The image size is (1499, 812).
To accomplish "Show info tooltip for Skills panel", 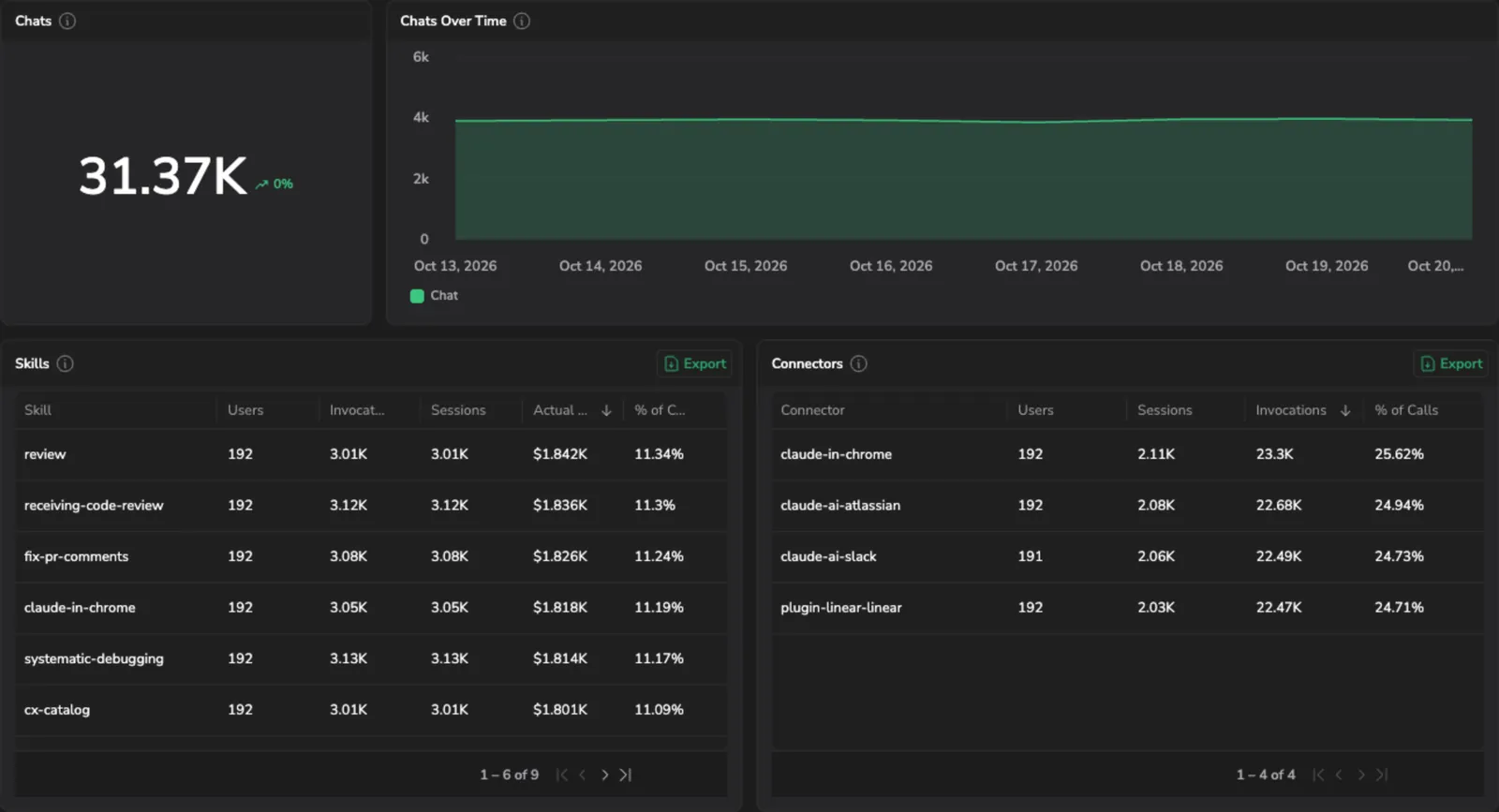I will pyautogui.click(x=65, y=363).
